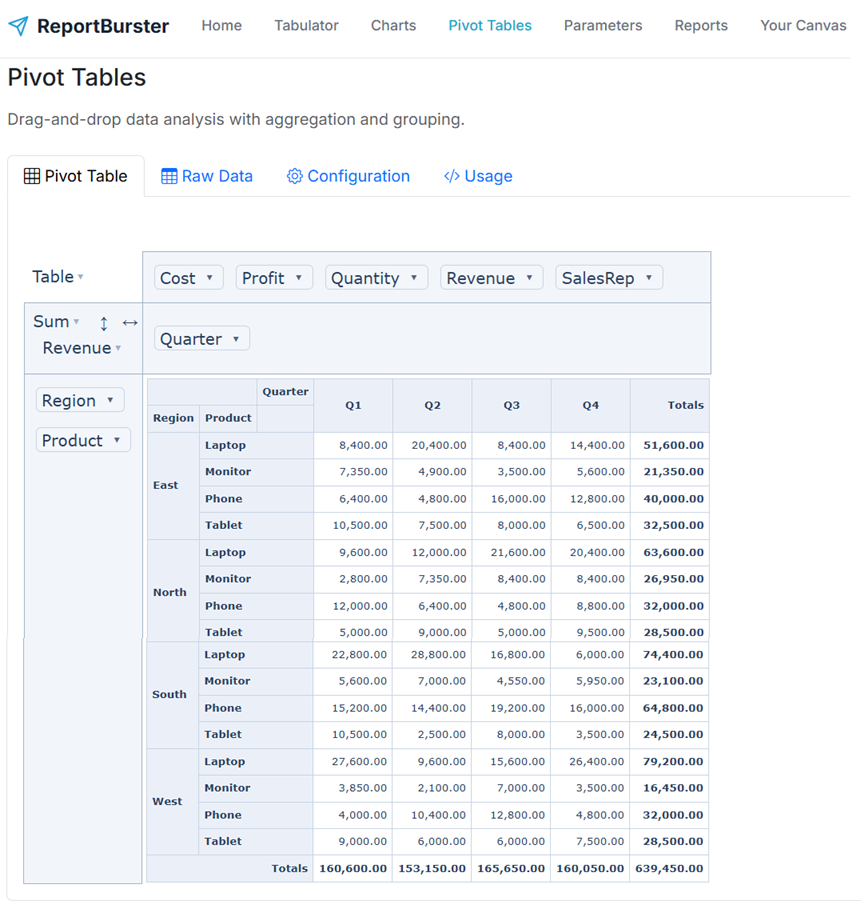
Task: Toggle column sort order horizontal arrow
Action: coord(130,322)
